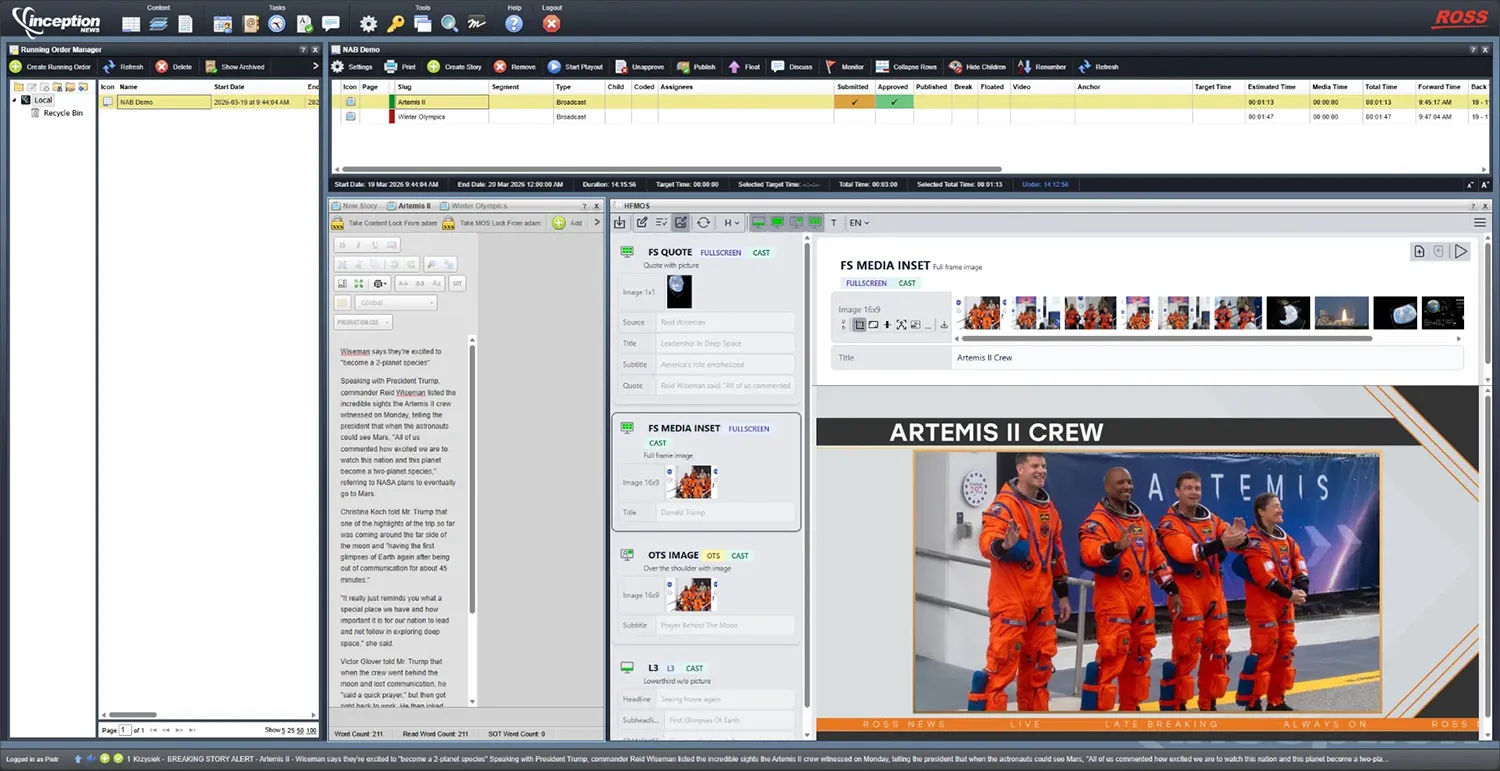Click the Create Running Order button
The image size is (1500, 771).
pos(51,67)
